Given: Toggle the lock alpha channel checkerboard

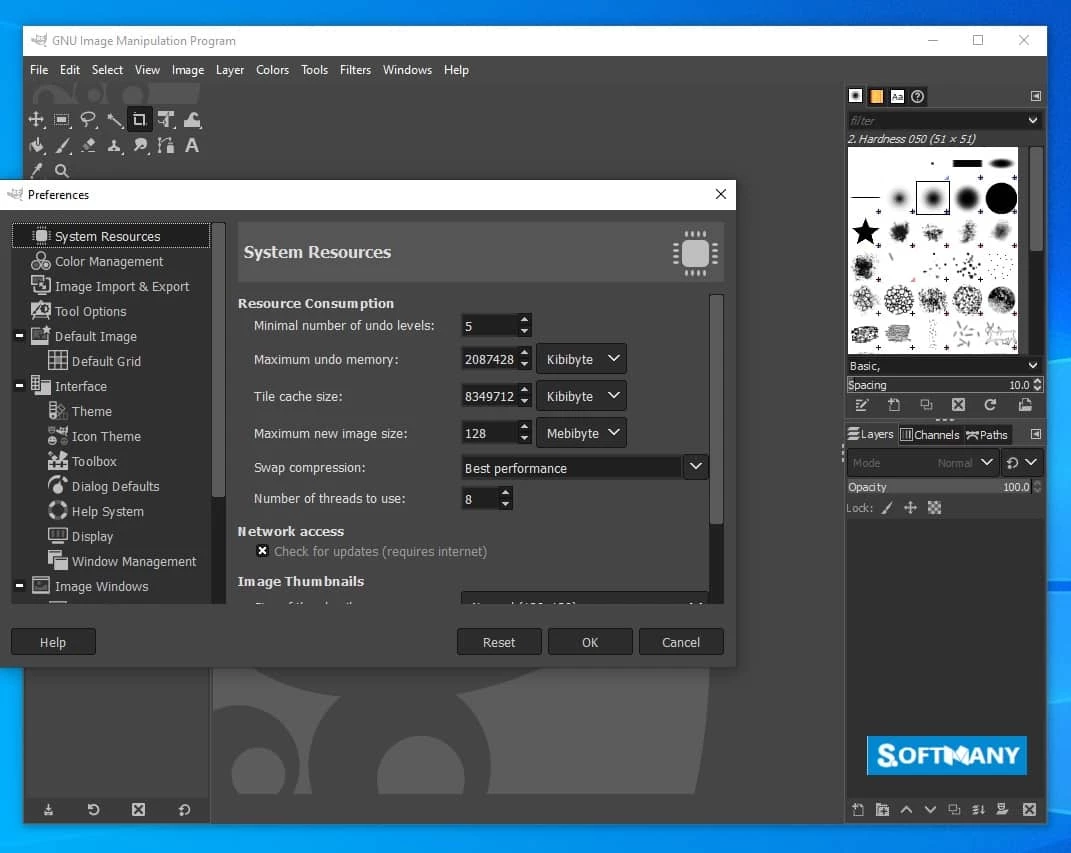Looking at the screenshot, I should click(935, 508).
